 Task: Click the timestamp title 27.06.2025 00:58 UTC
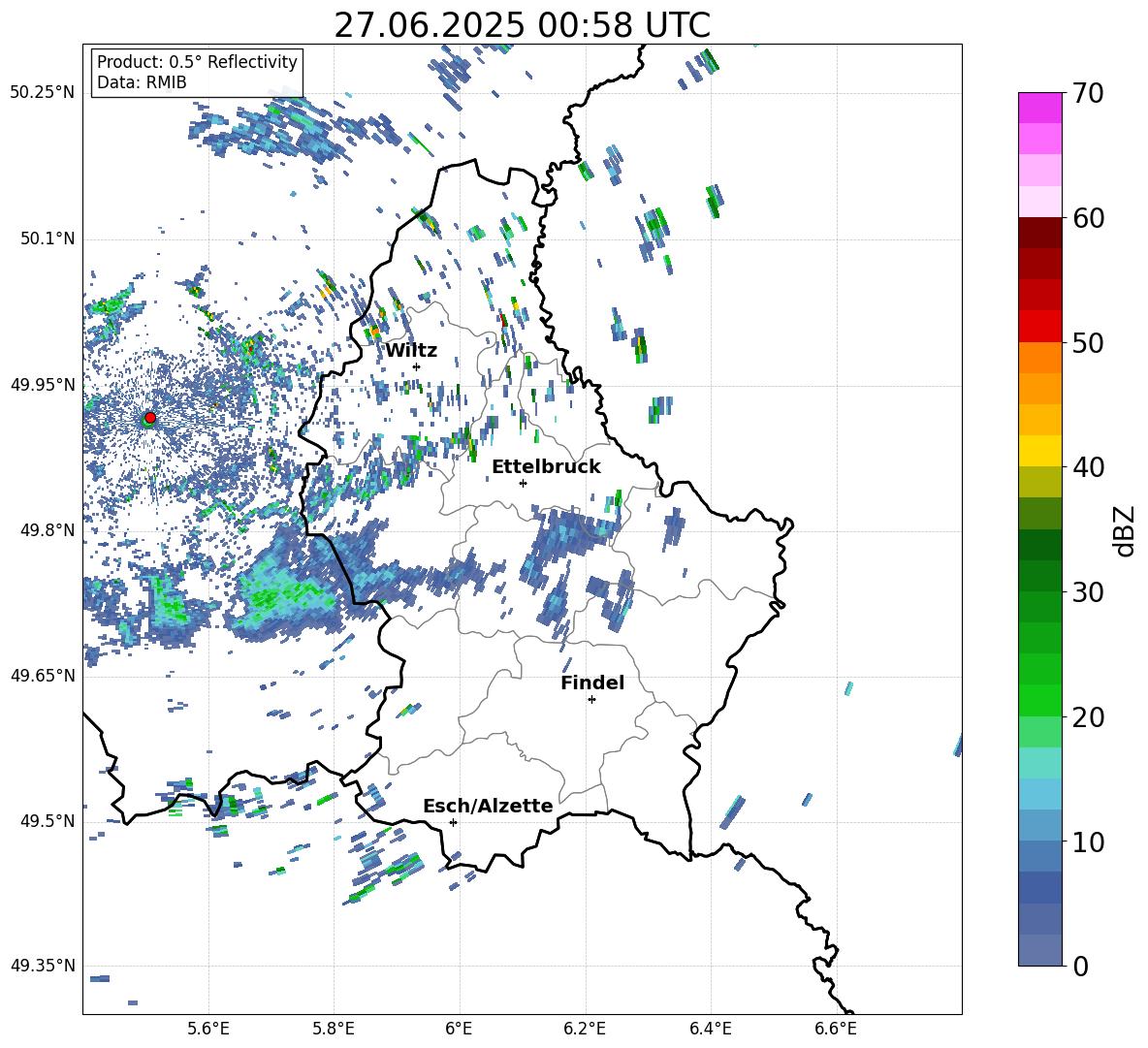[522, 25]
